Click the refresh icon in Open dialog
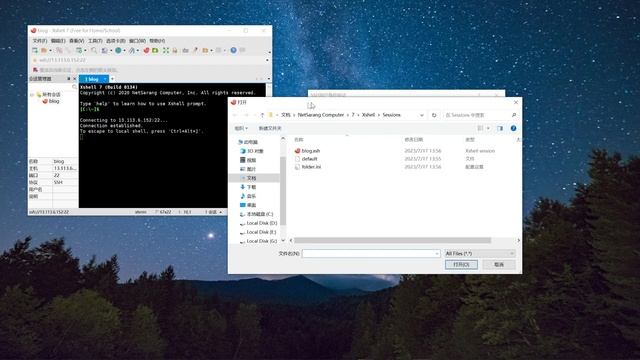This screenshot has height=360, width=640. (434, 115)
